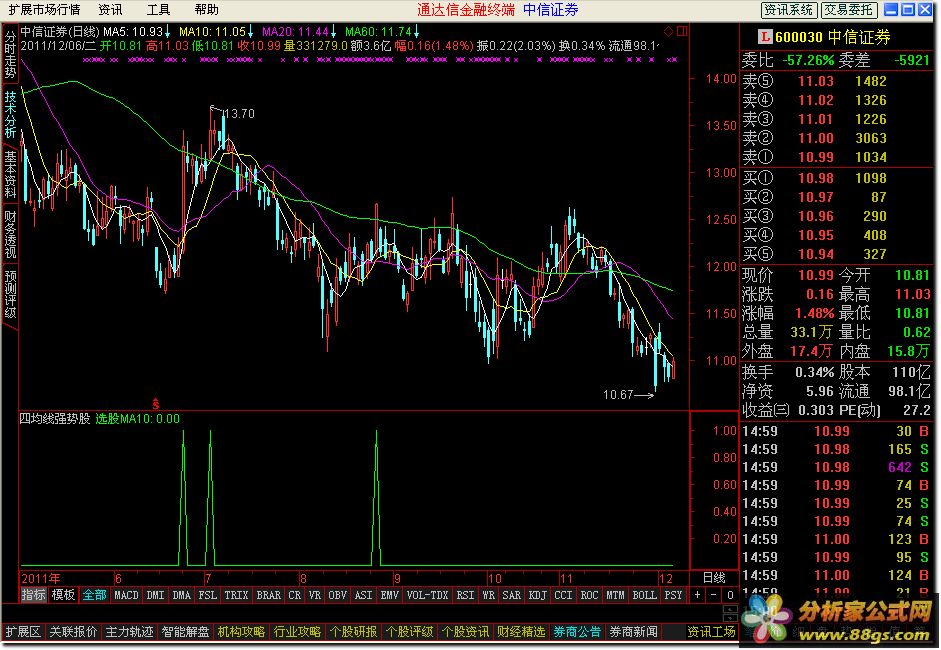Open the 个股资讯 bottom tab
941x650 pixels.
click(466, 631)
